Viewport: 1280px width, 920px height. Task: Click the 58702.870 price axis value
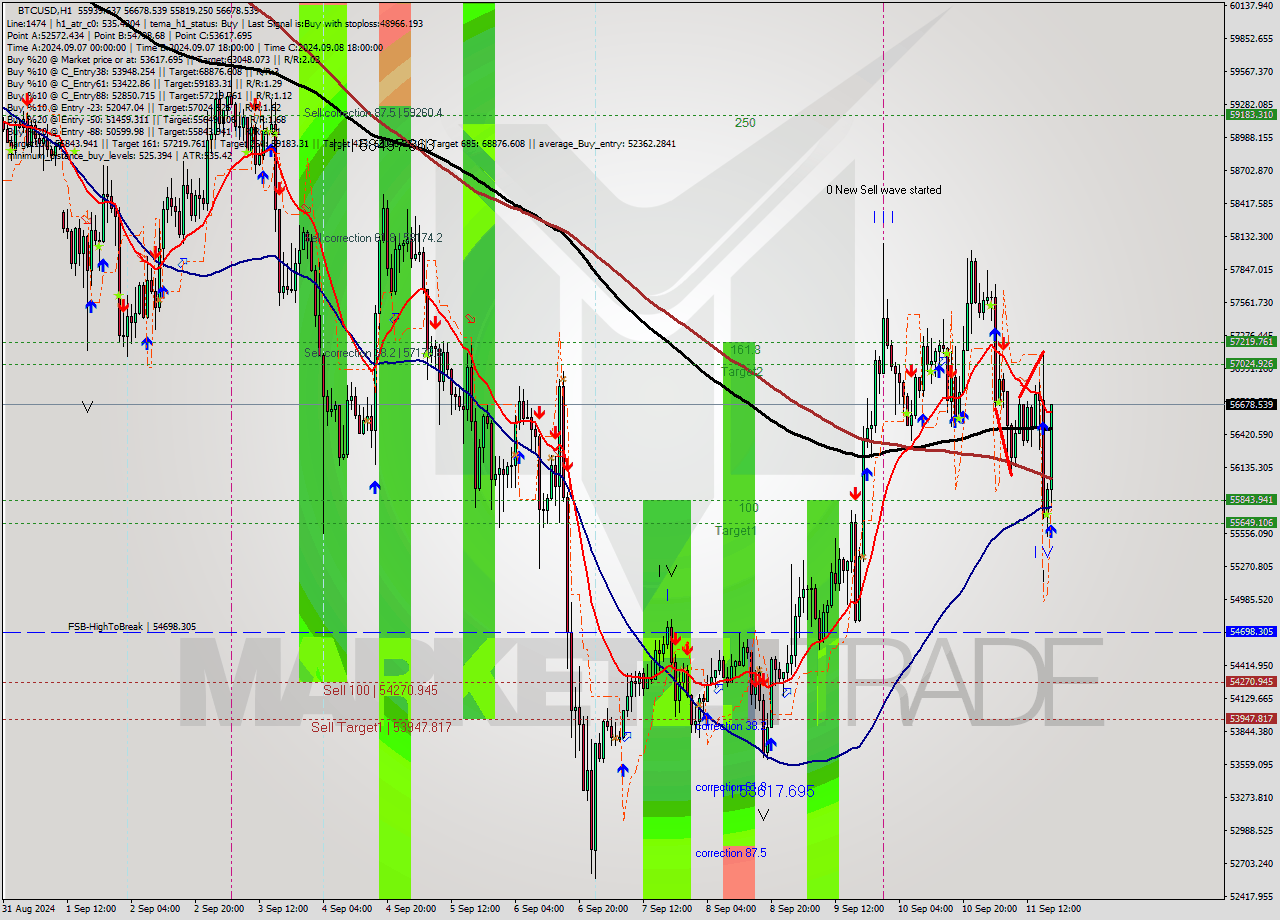click(1251, 170)
